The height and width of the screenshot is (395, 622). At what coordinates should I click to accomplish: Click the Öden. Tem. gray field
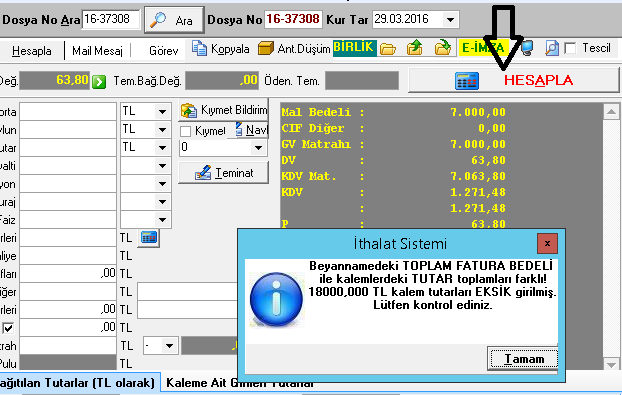tap(362, 81)
